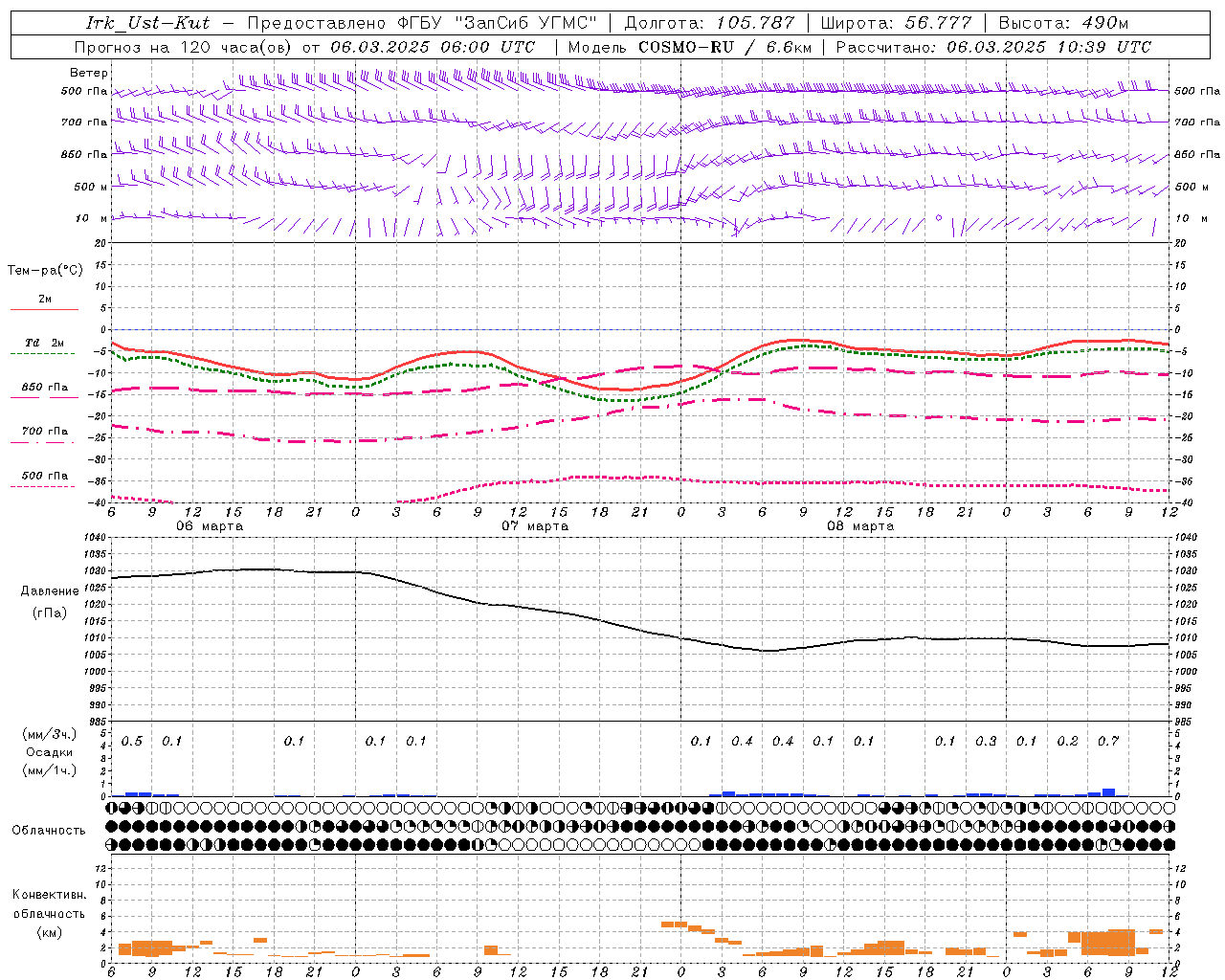The image size is (1225, 980).
Task: Click the calculated time 06.03.2025 10:39 UTC
Action: pos(1049,47)
